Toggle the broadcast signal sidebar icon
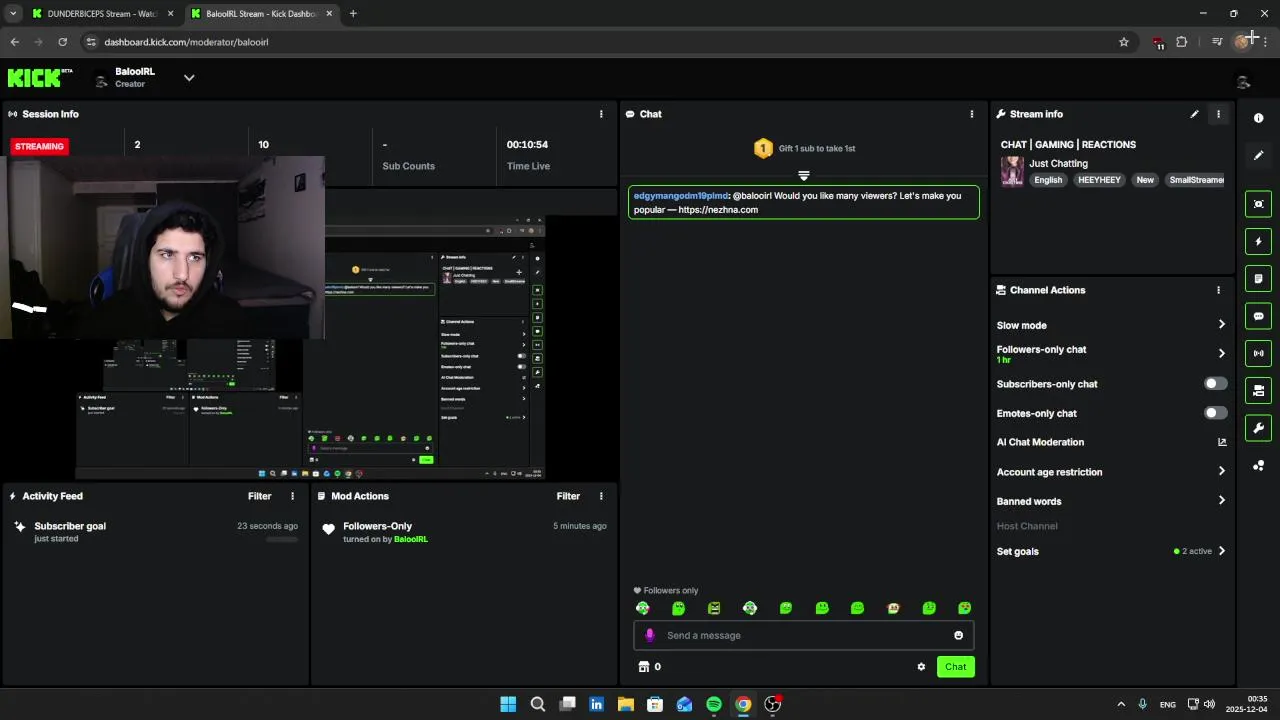 click(x=1259, y=353)
